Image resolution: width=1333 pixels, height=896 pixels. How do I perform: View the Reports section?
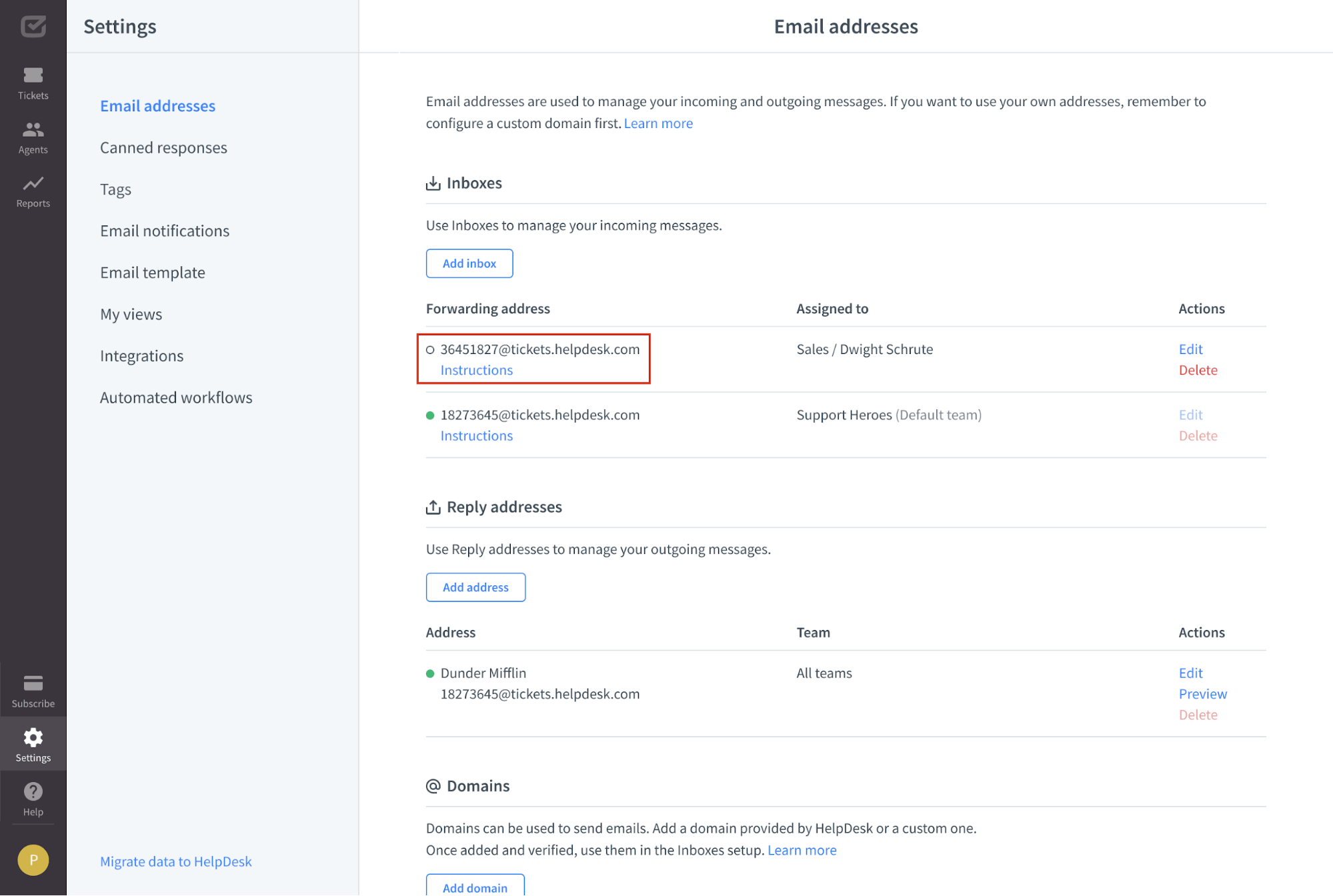click(x=33, y=190)
